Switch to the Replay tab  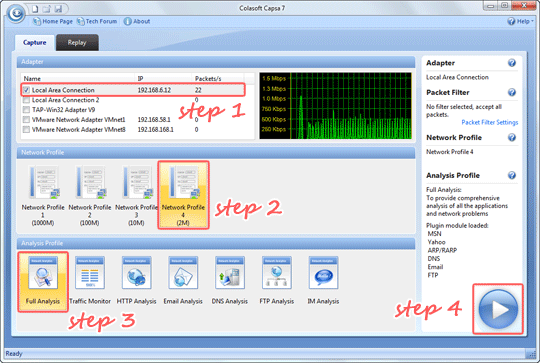[x=77, y=42]
